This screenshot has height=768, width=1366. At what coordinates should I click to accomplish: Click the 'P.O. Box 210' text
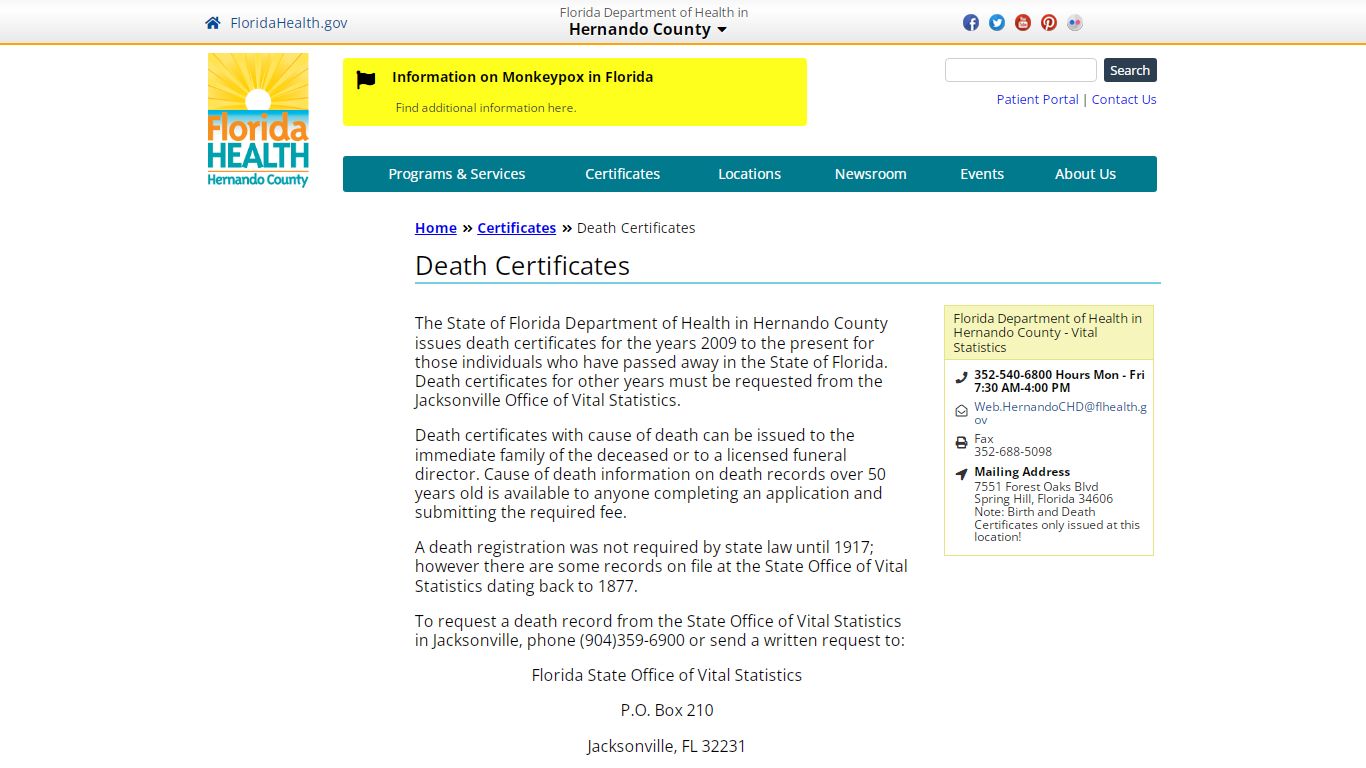[x=667, y=710]
